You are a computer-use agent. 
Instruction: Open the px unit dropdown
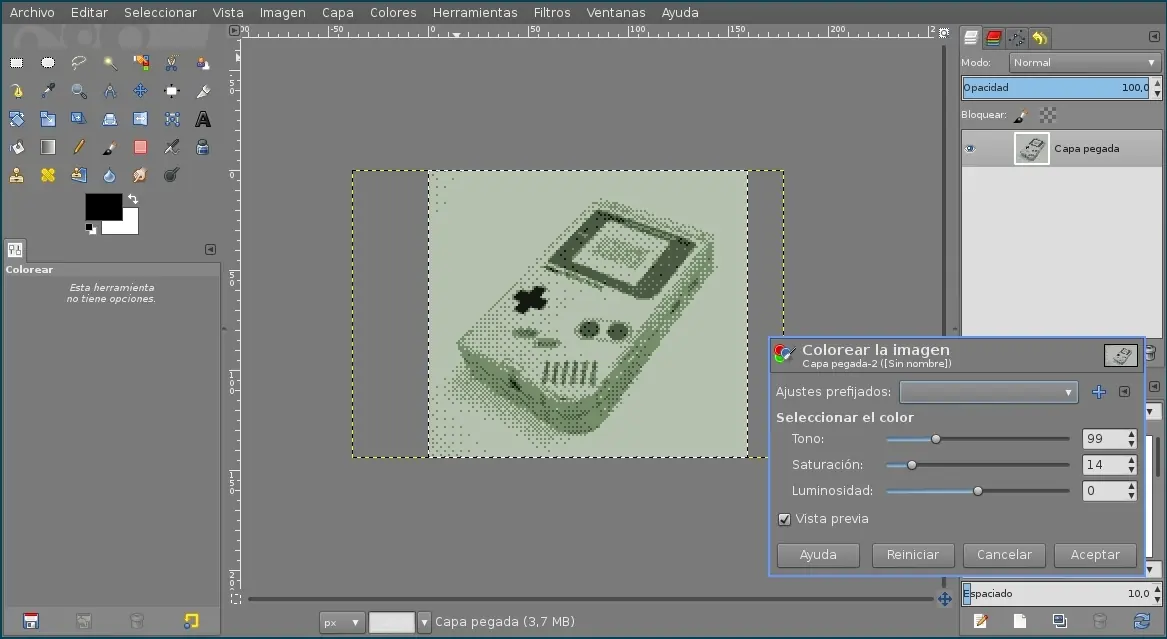point(341,622)
